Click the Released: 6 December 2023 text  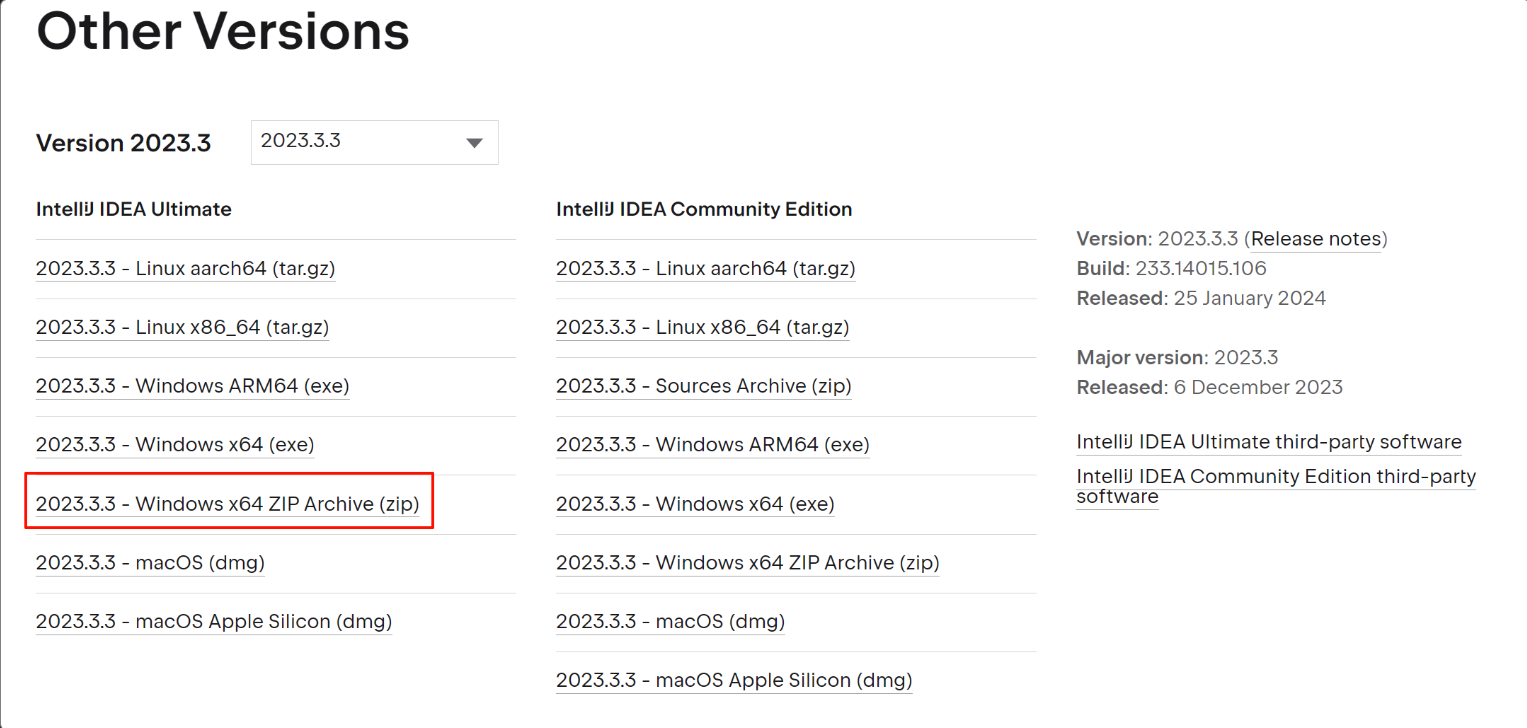[1209, 387]
